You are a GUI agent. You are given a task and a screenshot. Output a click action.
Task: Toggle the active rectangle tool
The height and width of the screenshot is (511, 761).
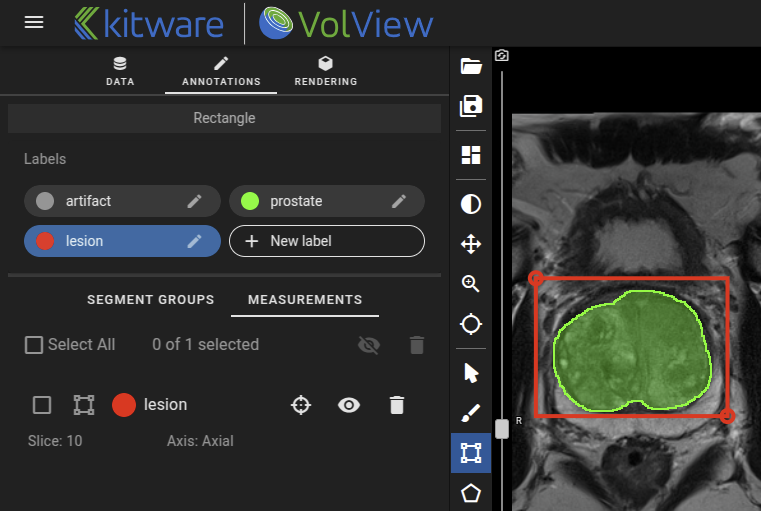point(471,453)
